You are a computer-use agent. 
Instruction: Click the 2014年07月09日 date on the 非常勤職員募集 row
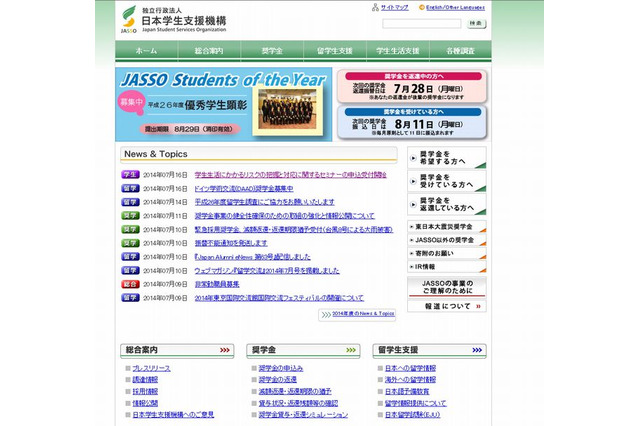click(165, 284)
